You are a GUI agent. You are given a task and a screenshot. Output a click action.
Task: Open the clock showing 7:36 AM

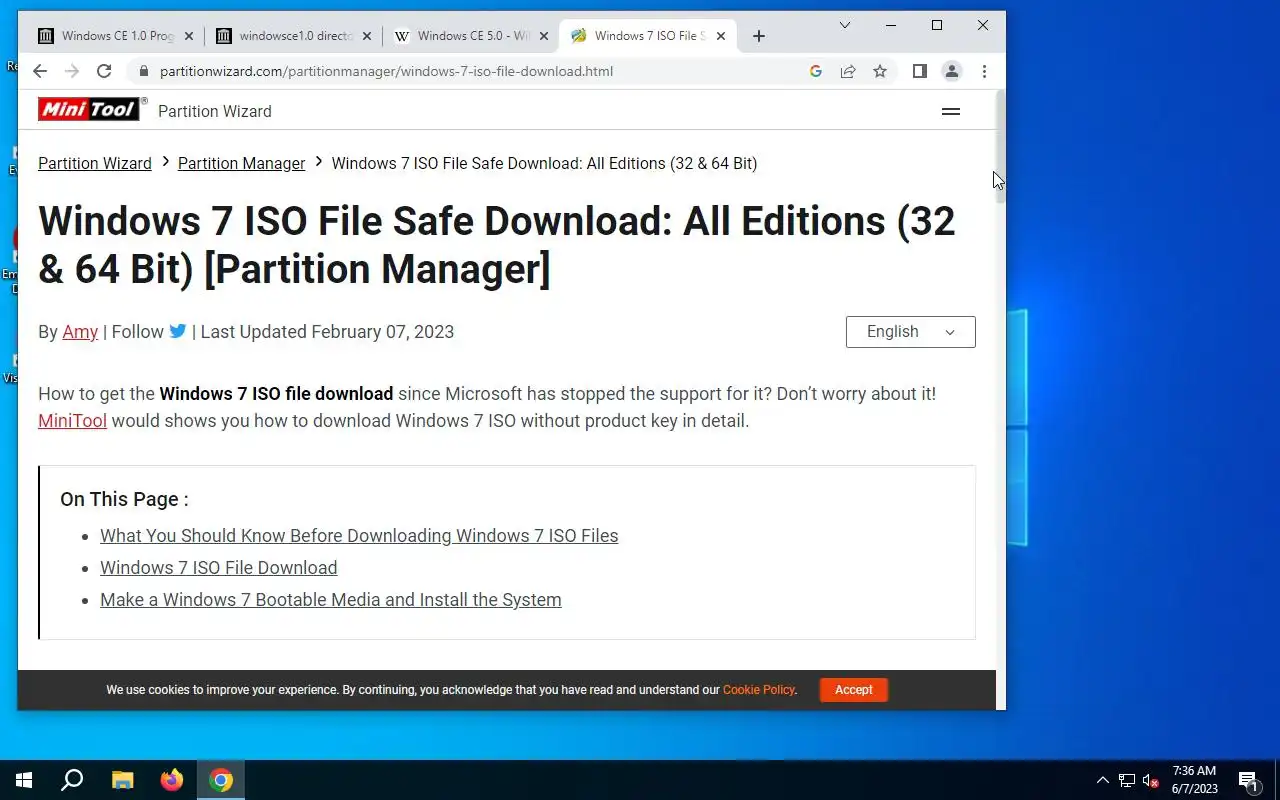tap(1194, 780)
